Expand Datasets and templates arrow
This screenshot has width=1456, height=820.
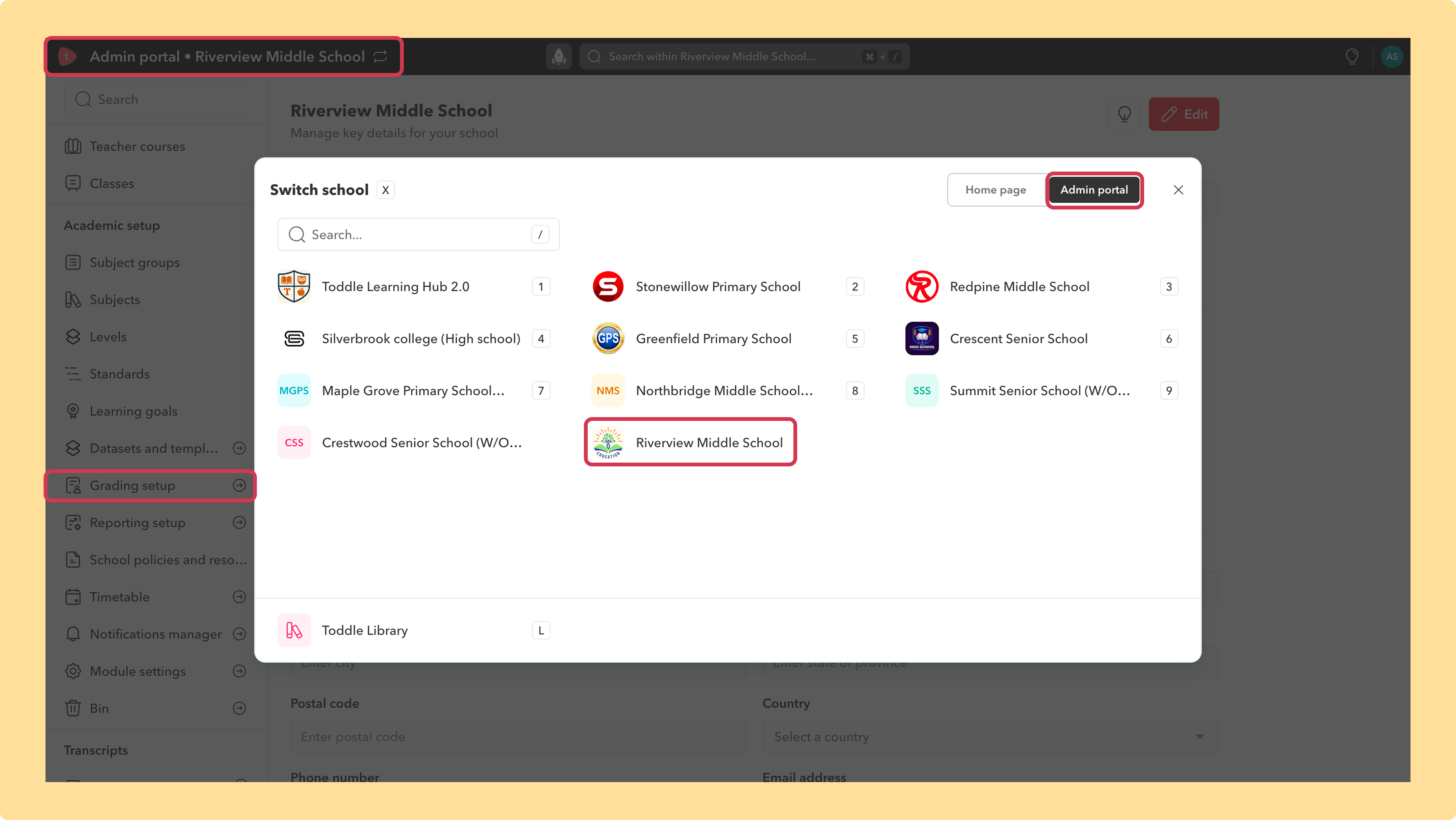point(240,448)
